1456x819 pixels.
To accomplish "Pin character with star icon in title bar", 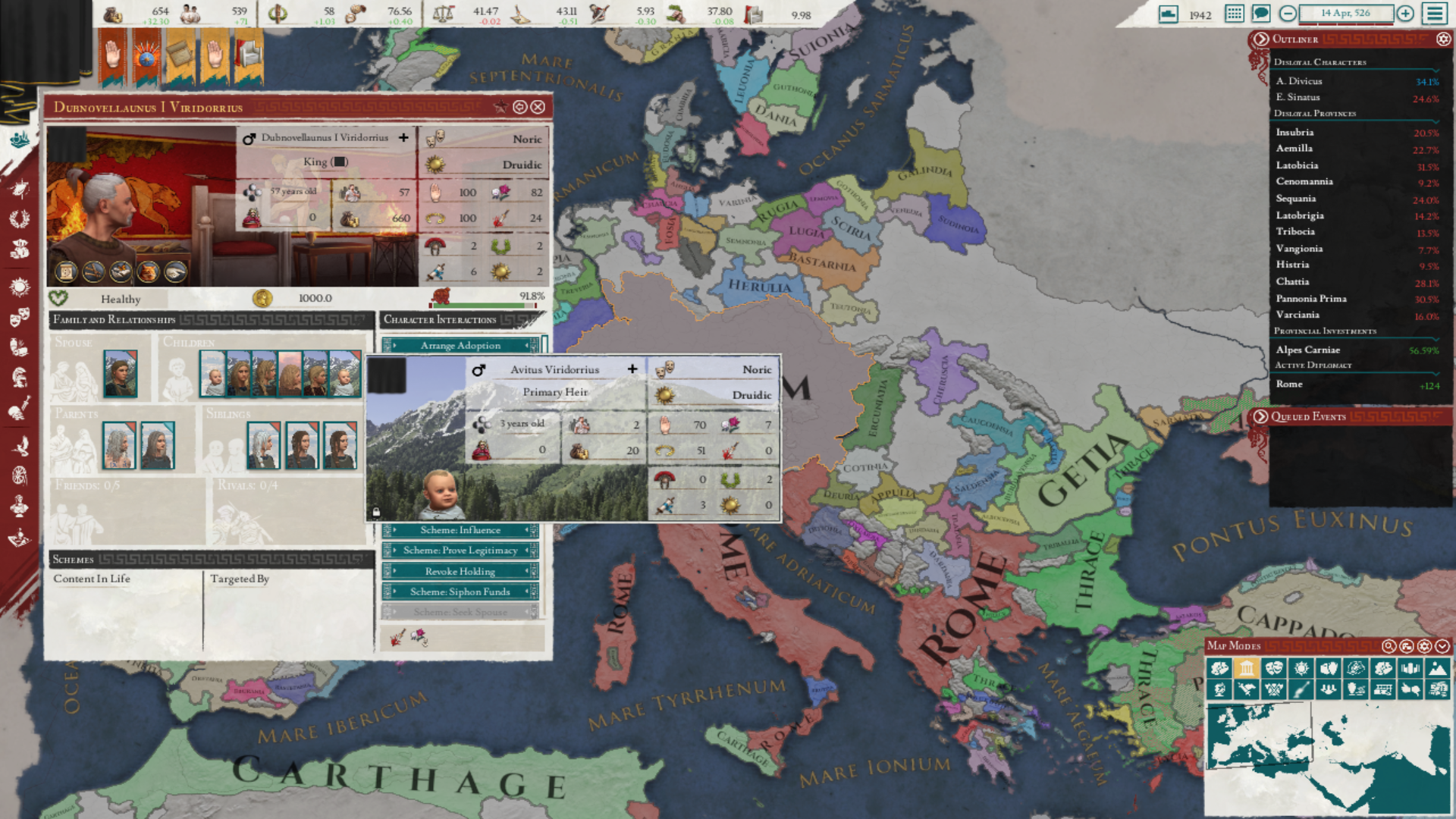I will pyautogui.click(x=500, y=107).
